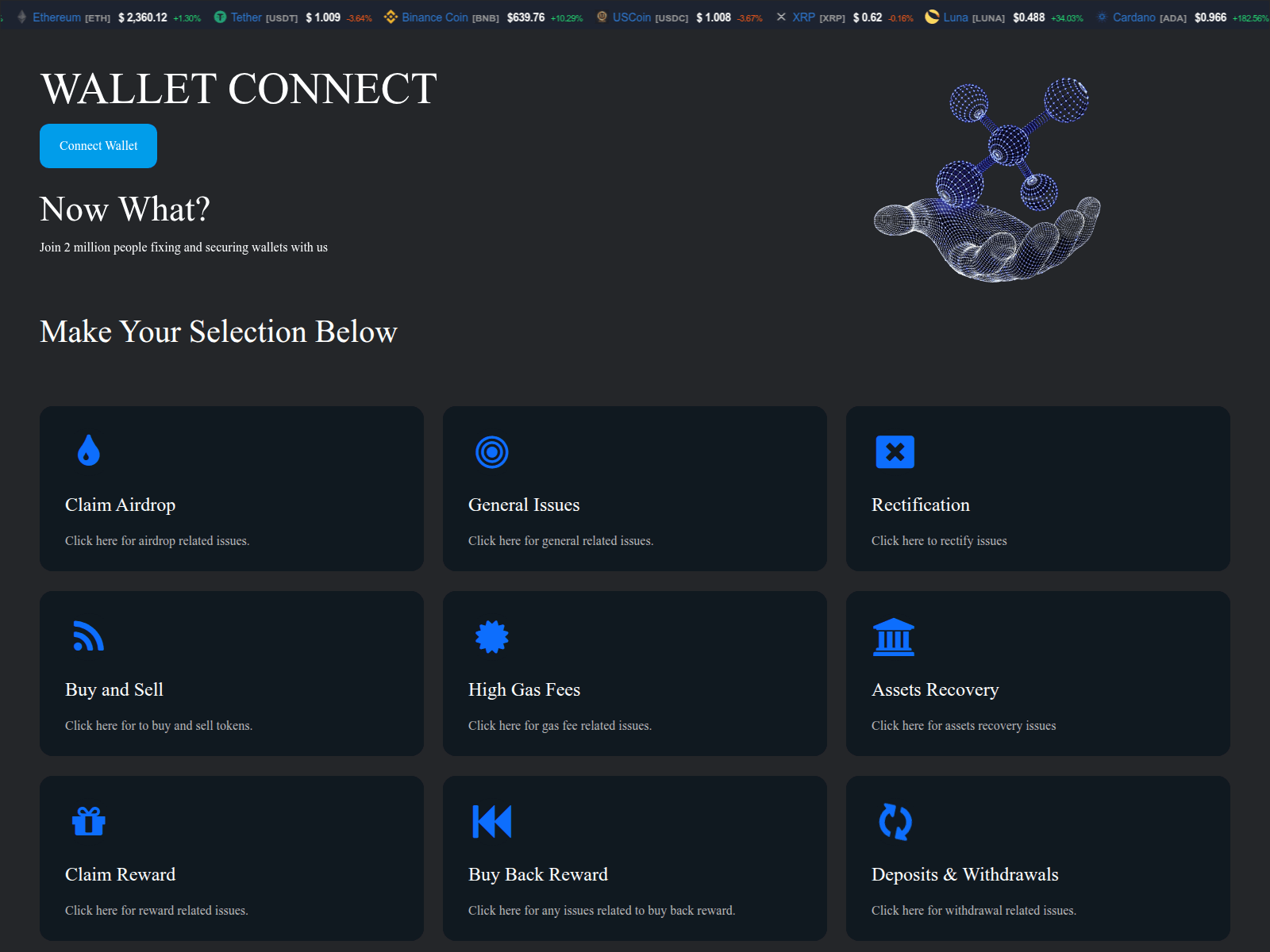
Task: Click the Luna moon icon
Action: 931,16
